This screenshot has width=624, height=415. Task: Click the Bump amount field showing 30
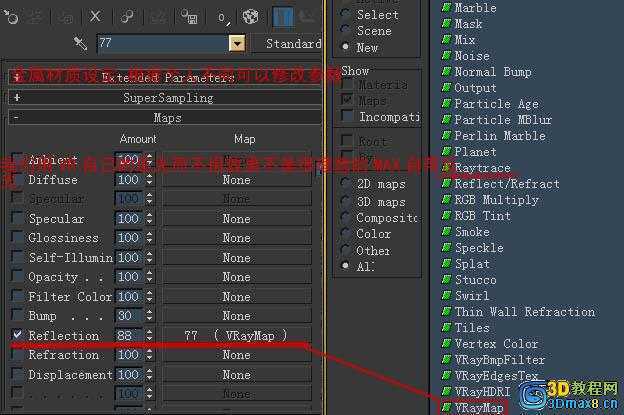click(129, 316)
